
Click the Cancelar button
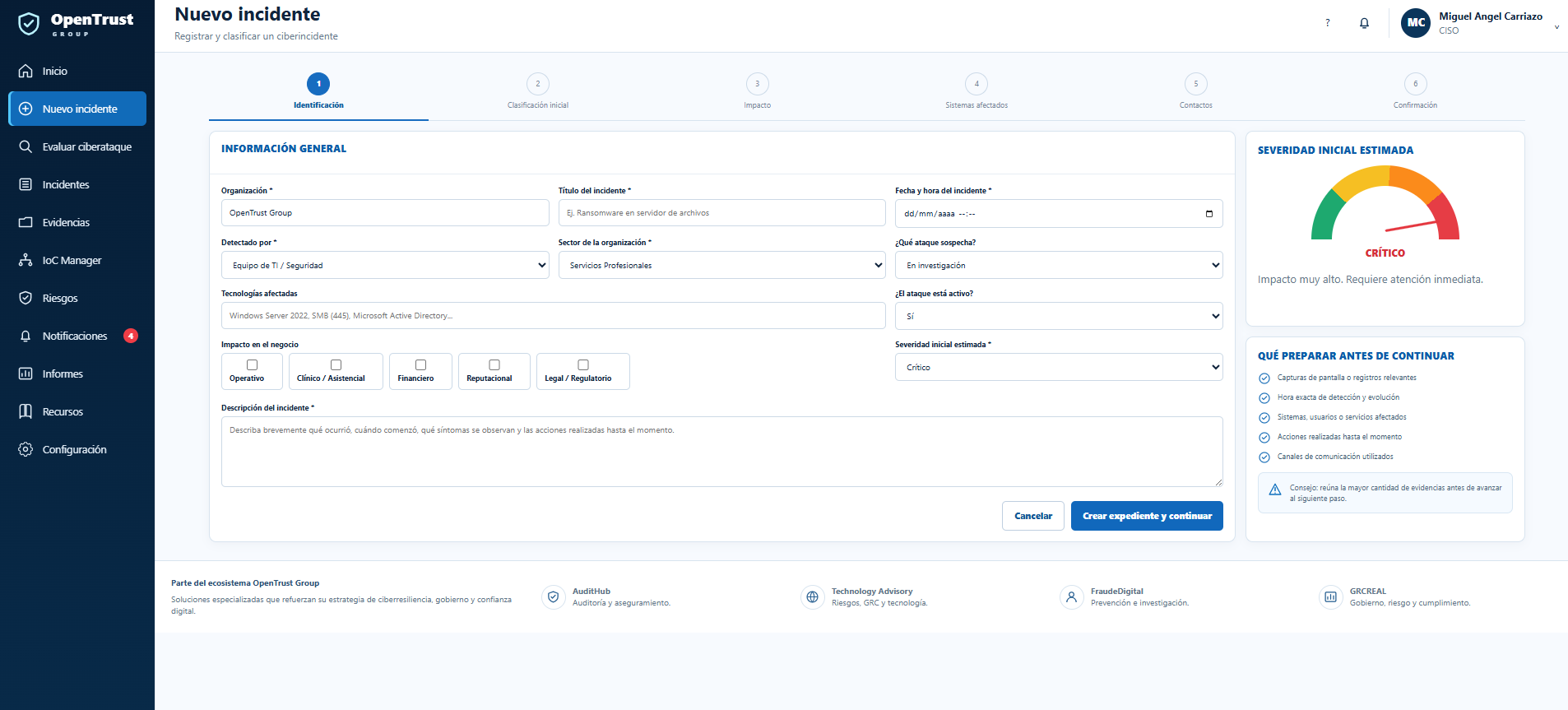(1033, 516)
